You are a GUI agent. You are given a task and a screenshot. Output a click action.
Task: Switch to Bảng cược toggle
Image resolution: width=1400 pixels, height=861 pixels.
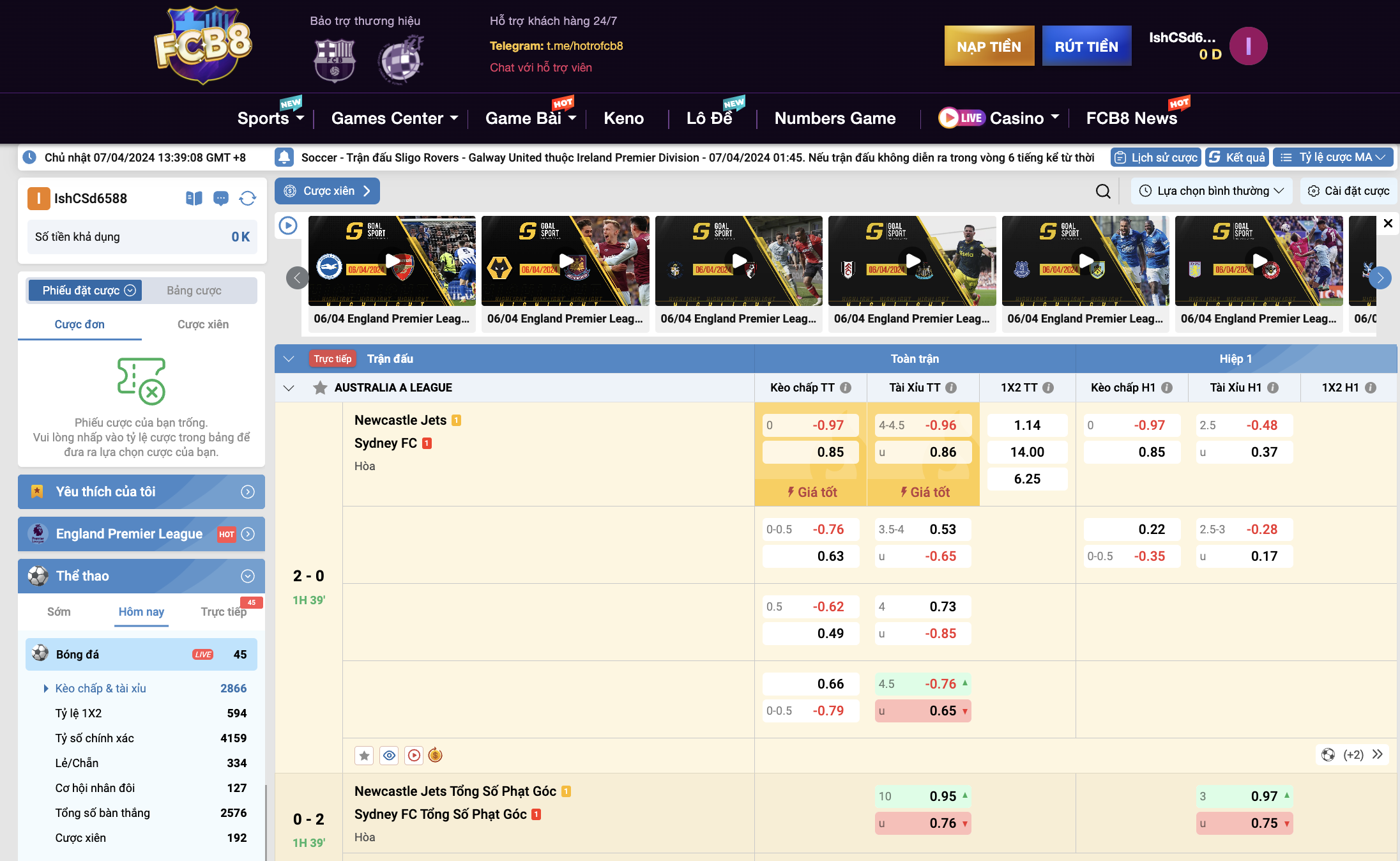point(194,291)
